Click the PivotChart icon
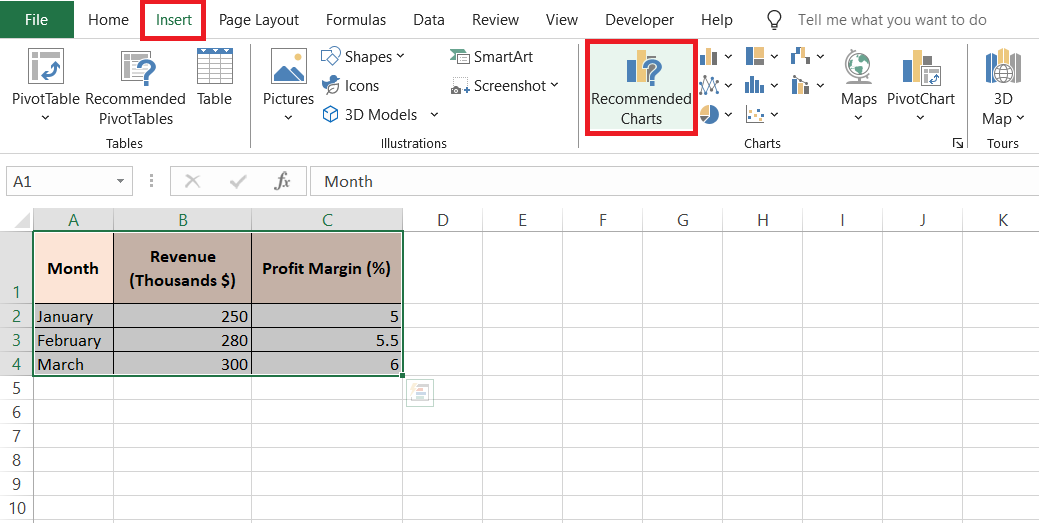This screenshot has height=523, width=1039. [x=921, y=66]
